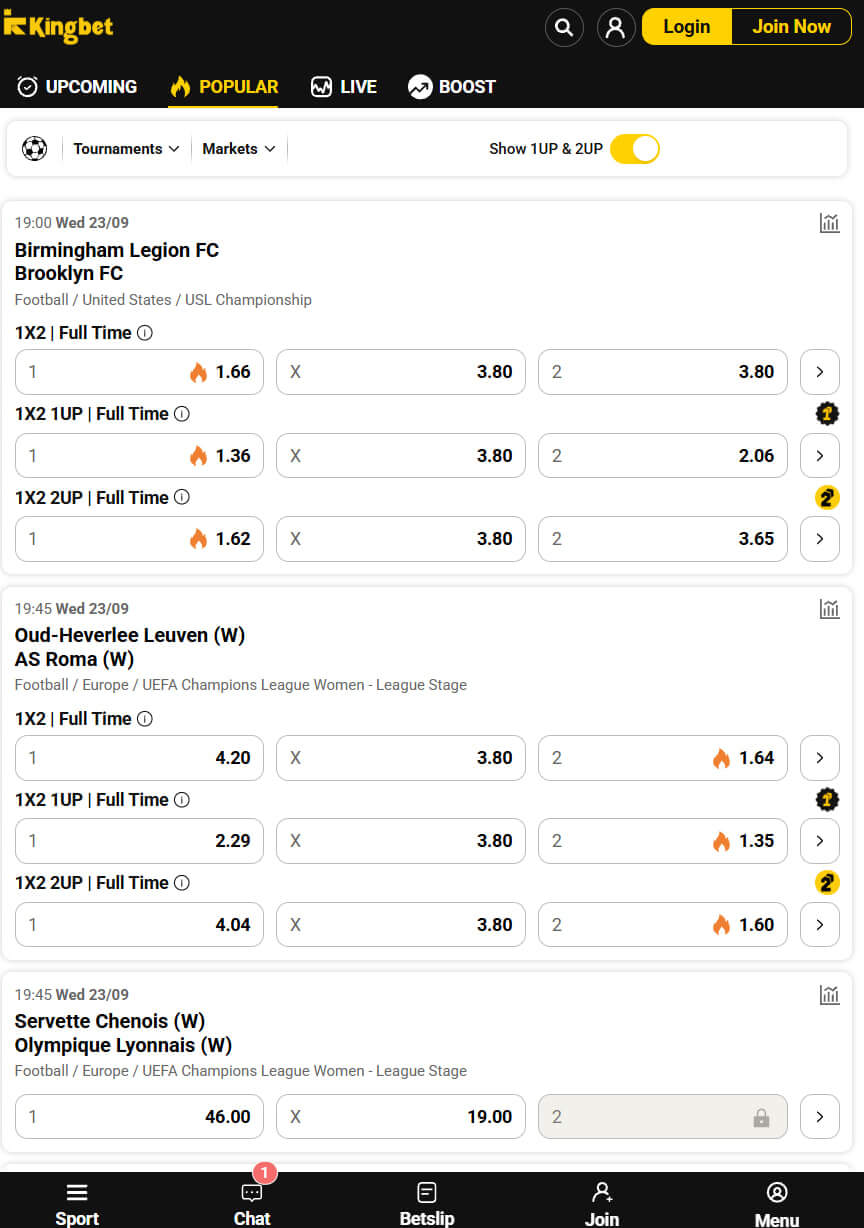Expand more markets arrow for Oud-Heverlee 1X2 Full Time
The image size is (864, 1228).
[x=820, y=758]
